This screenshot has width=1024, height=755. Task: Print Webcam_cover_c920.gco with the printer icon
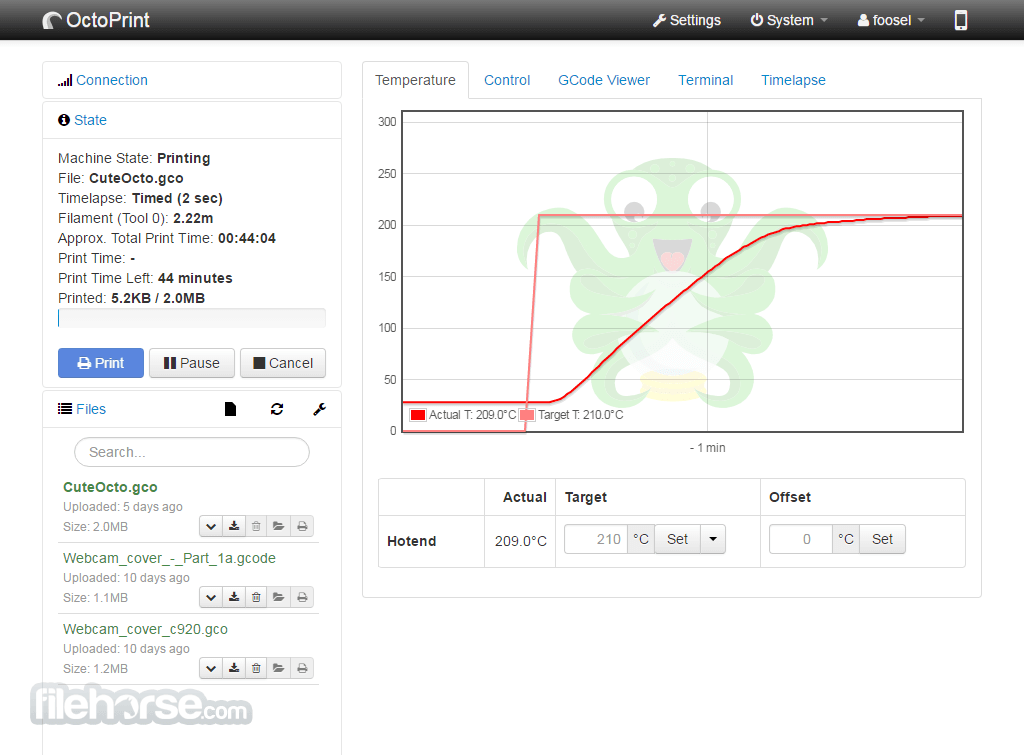pos(302,668)
